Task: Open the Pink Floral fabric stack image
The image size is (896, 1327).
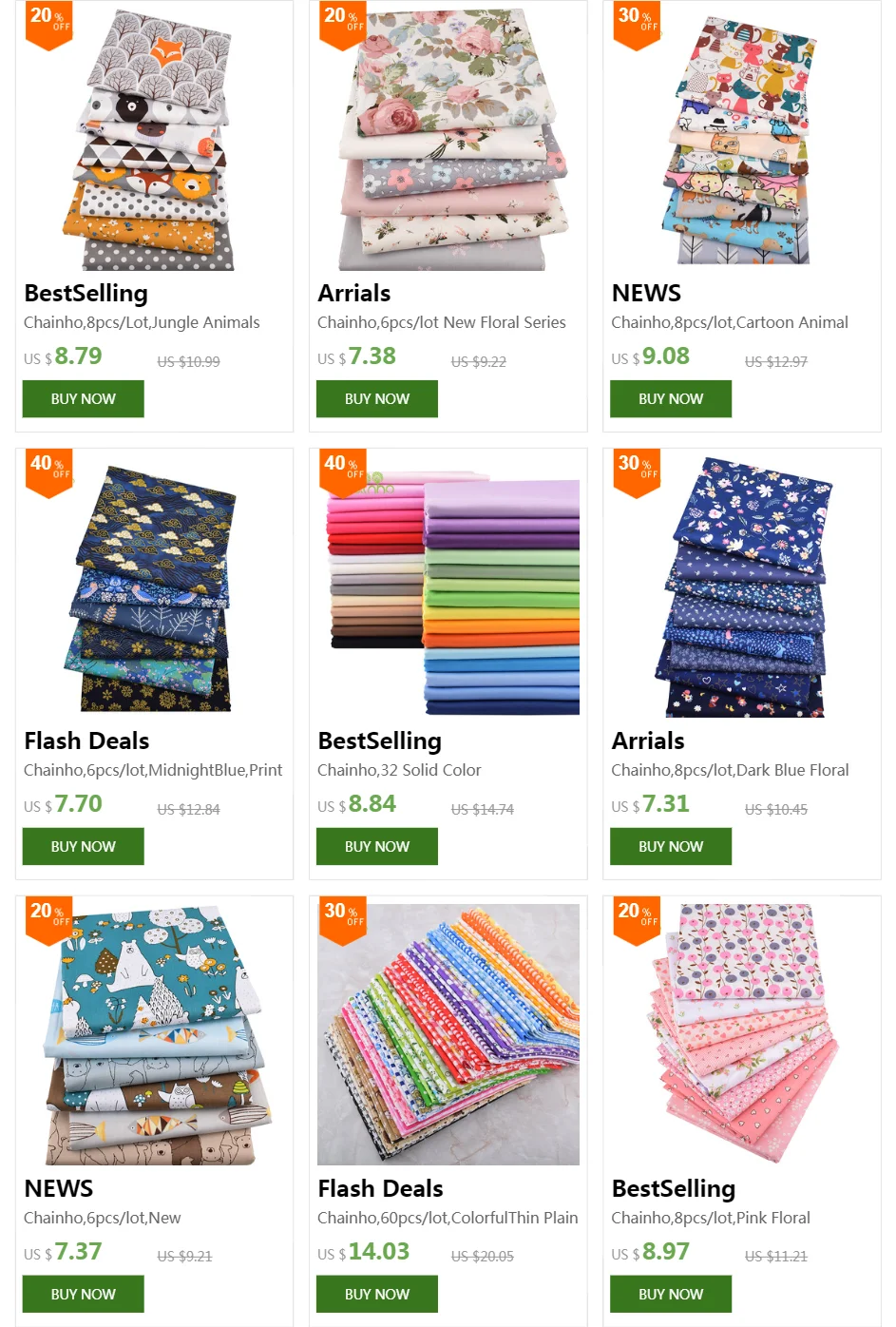Action: (742, 1034)
